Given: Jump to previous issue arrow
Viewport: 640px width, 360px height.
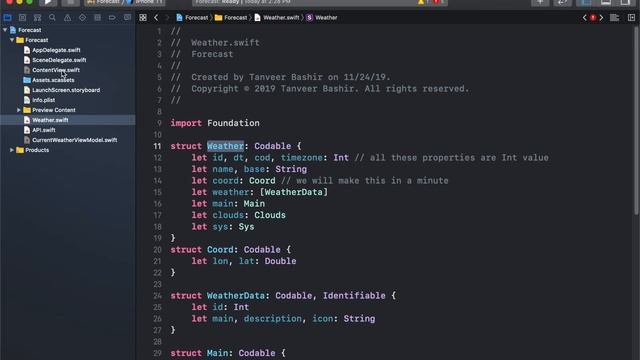Looking at the screenshot, I should tap(584, 18).
